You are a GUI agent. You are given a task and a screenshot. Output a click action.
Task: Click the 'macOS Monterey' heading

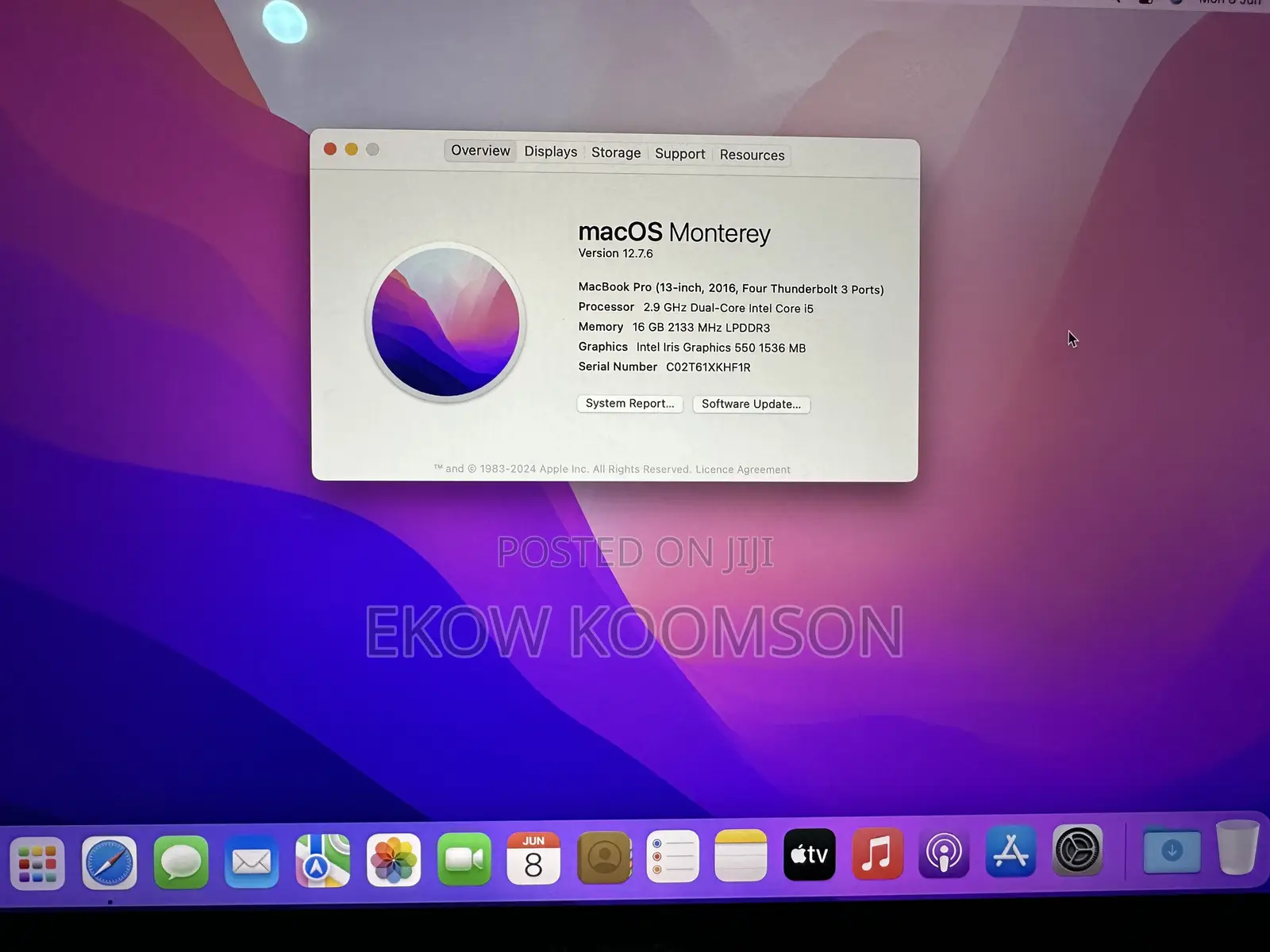[674, 232]
